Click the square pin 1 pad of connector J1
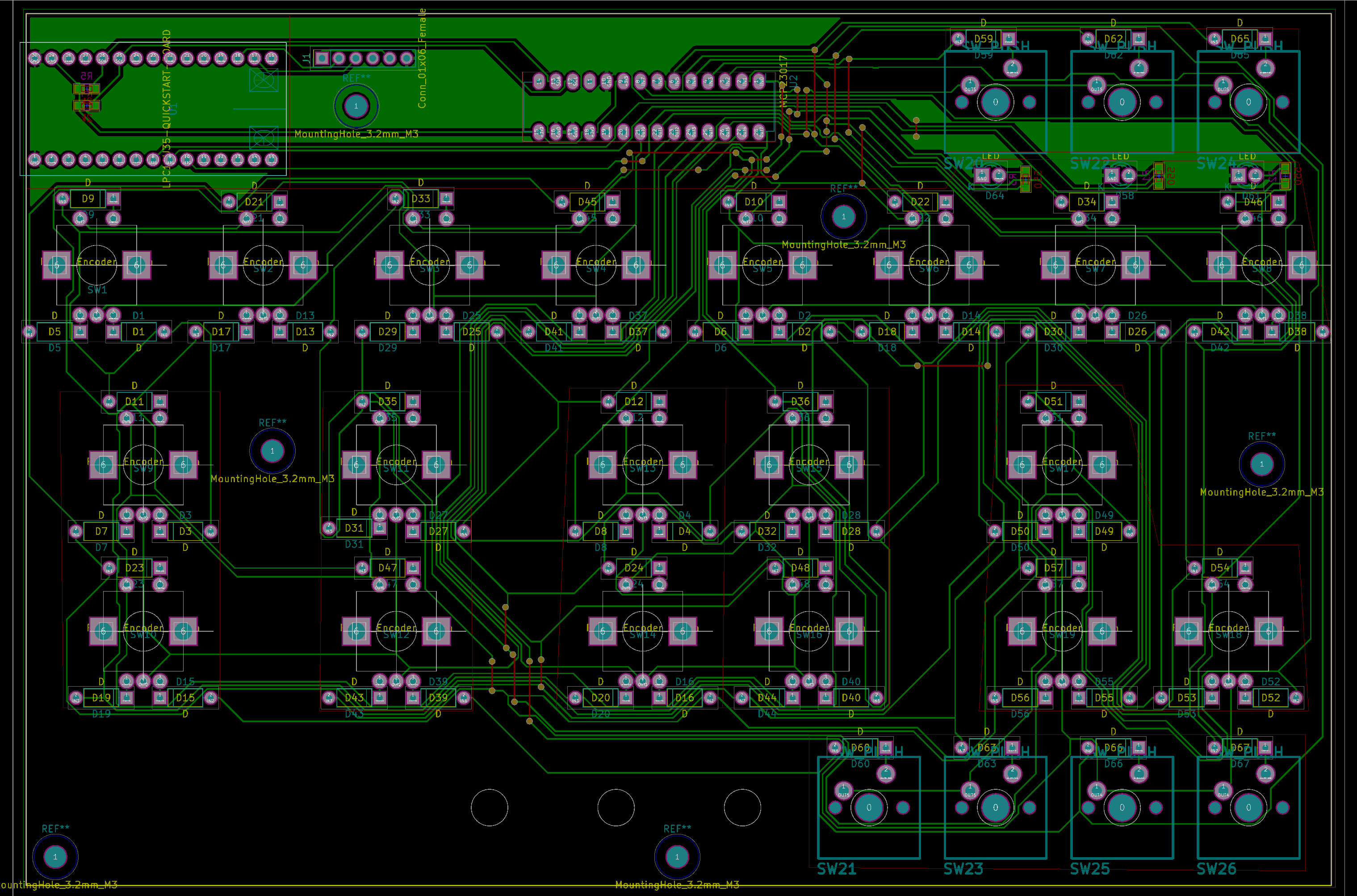The image size is (1357, 896). (322, 58)
